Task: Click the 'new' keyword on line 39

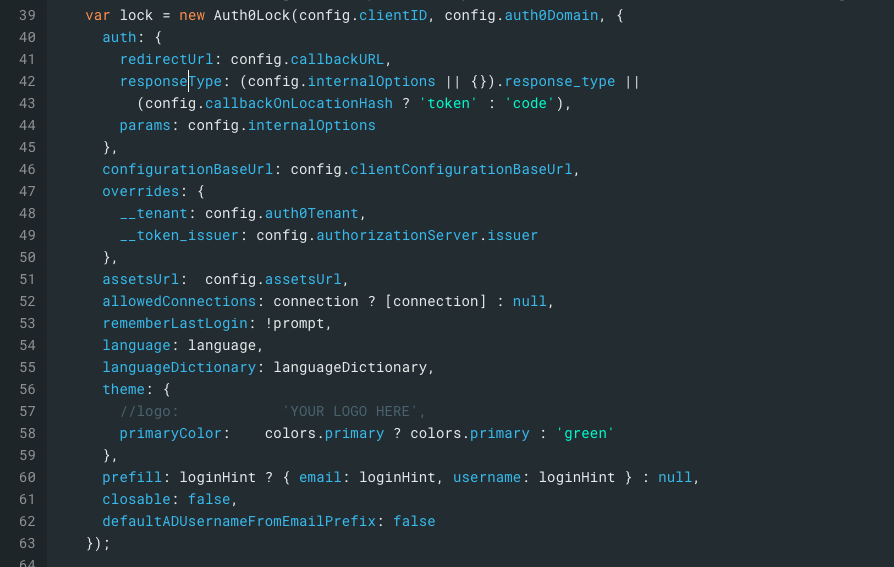Action: (x=192, y=15)
